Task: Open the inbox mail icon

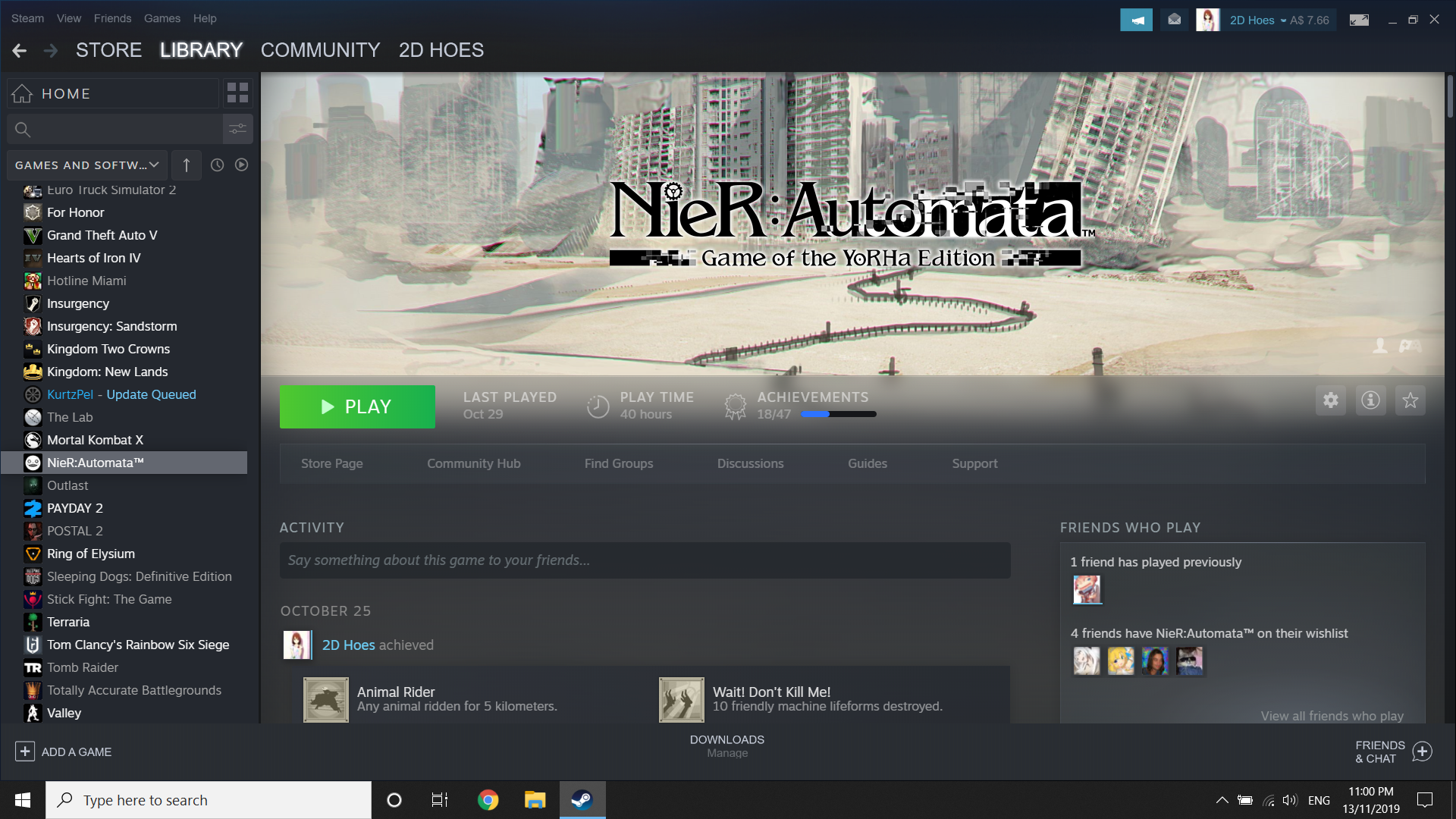Action: click(x=1174, y=19)
